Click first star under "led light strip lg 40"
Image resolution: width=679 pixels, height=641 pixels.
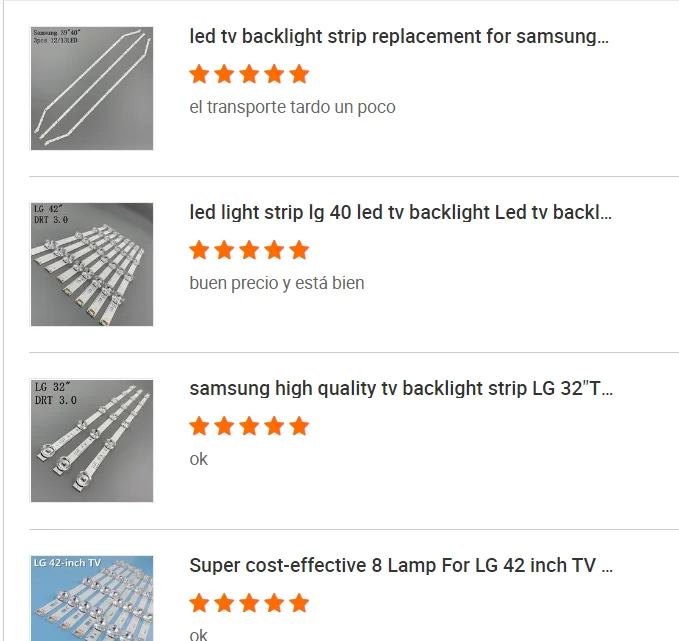pos(199,250)
